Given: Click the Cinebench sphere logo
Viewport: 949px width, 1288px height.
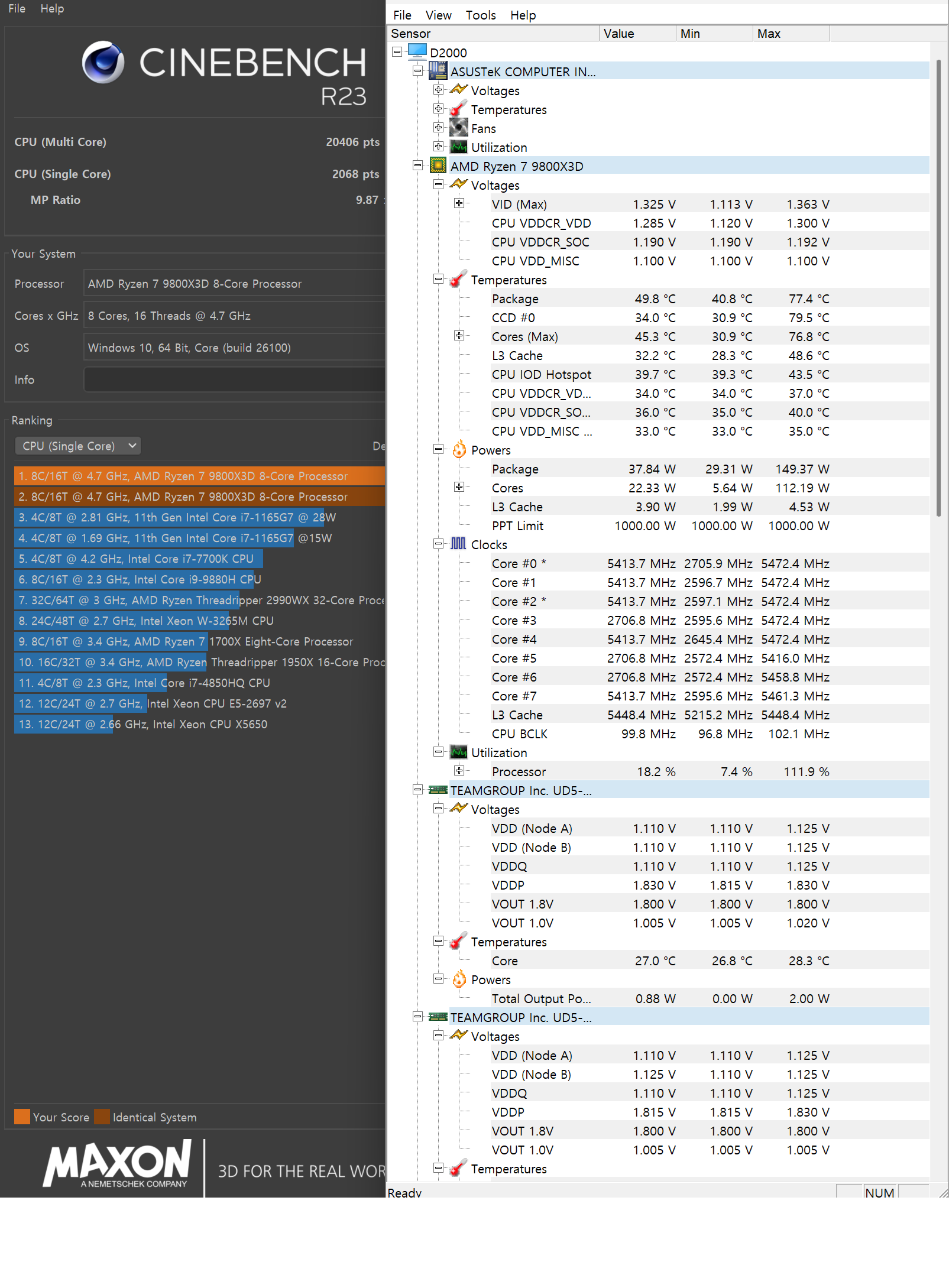Looking at the screenshot, I should coord(103,62).
